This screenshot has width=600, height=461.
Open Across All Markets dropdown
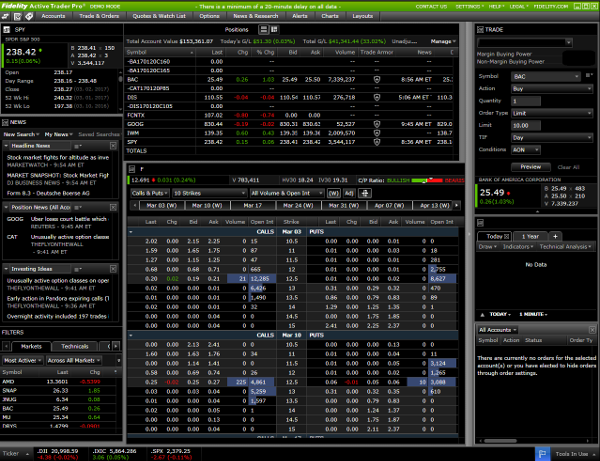pyautogui.click(x=74, y=360)
